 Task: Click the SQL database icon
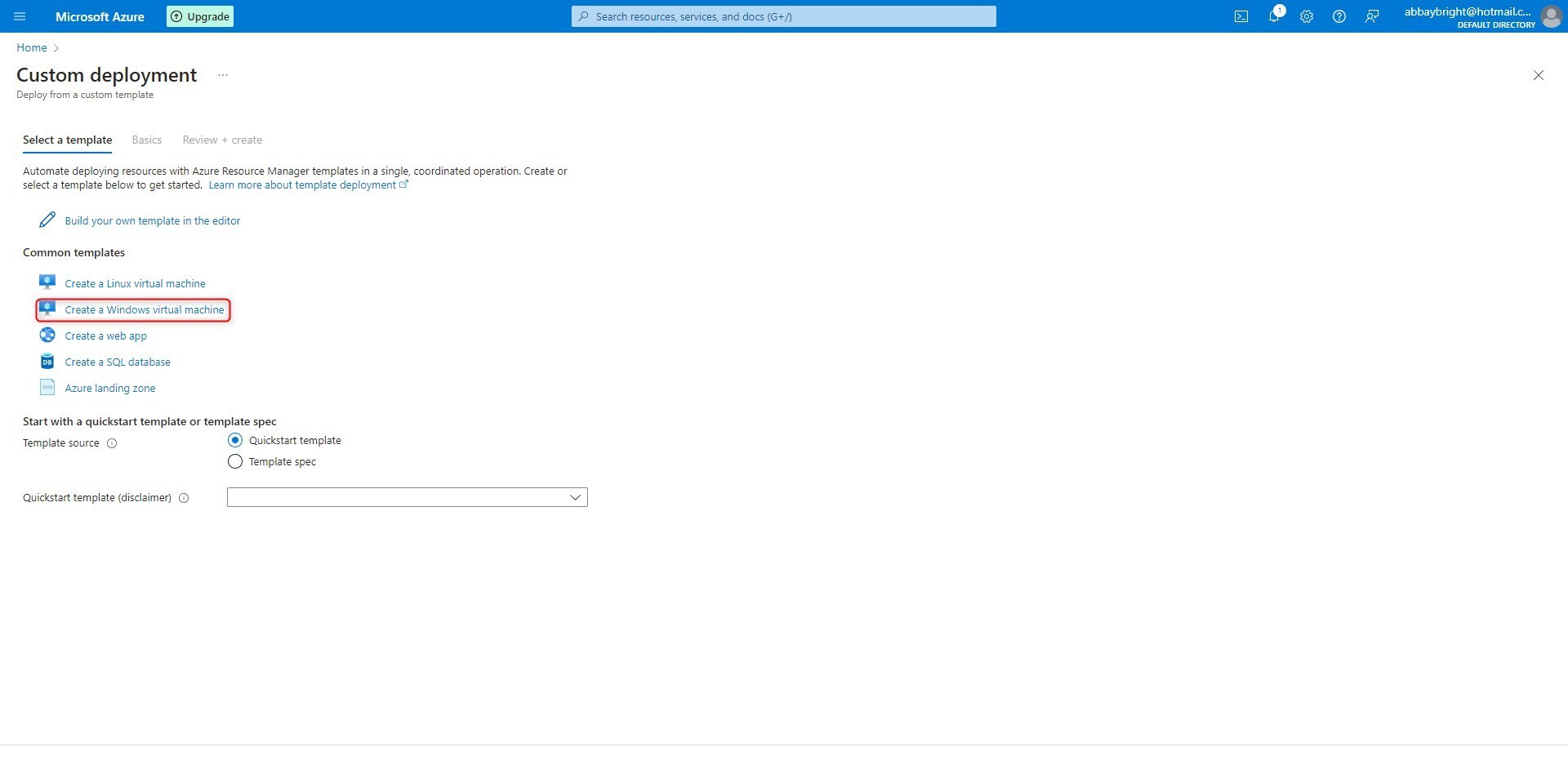(47, 362)
